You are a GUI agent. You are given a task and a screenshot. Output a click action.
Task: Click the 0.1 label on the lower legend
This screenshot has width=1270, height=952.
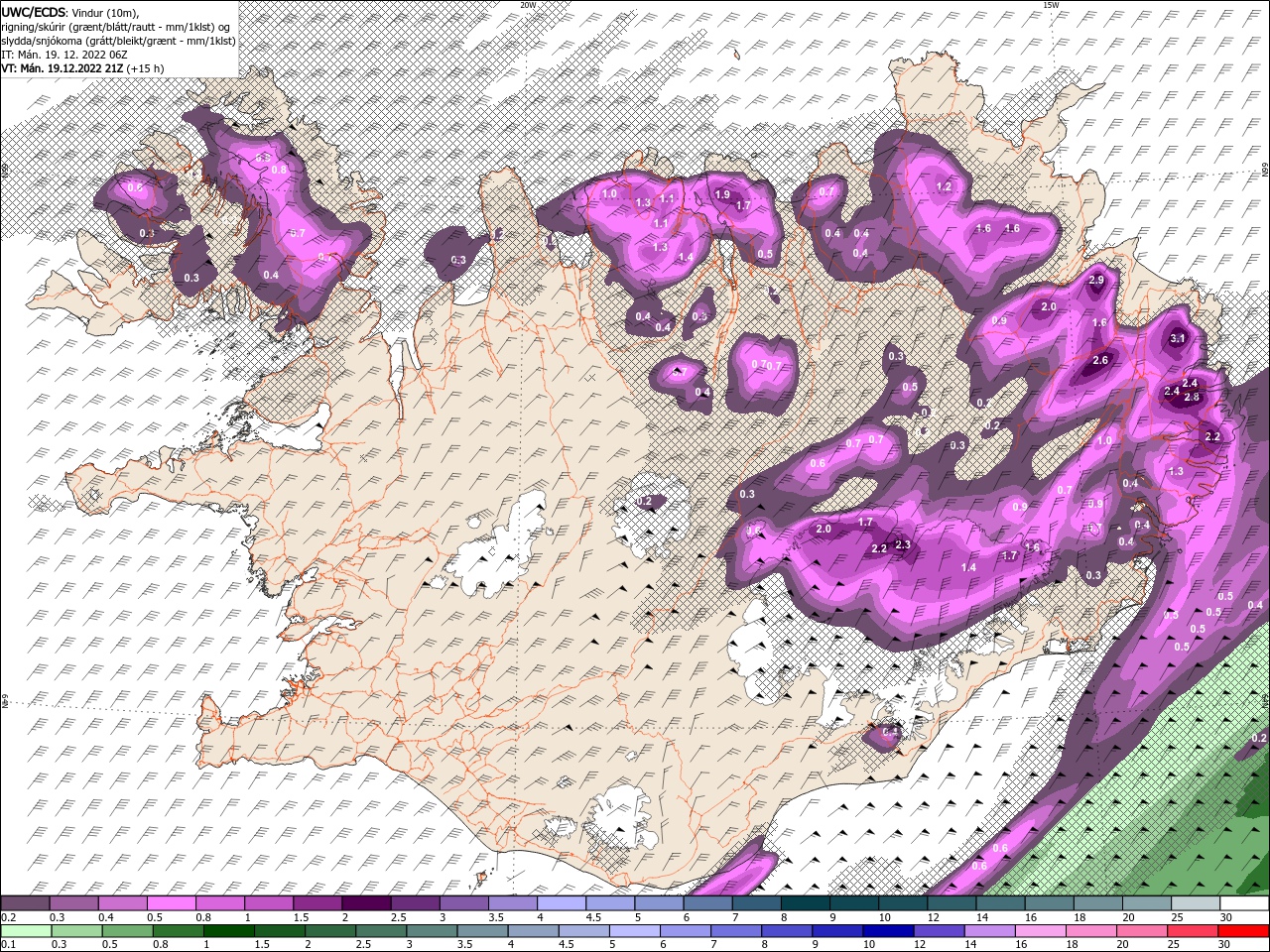tap(7, 945)
